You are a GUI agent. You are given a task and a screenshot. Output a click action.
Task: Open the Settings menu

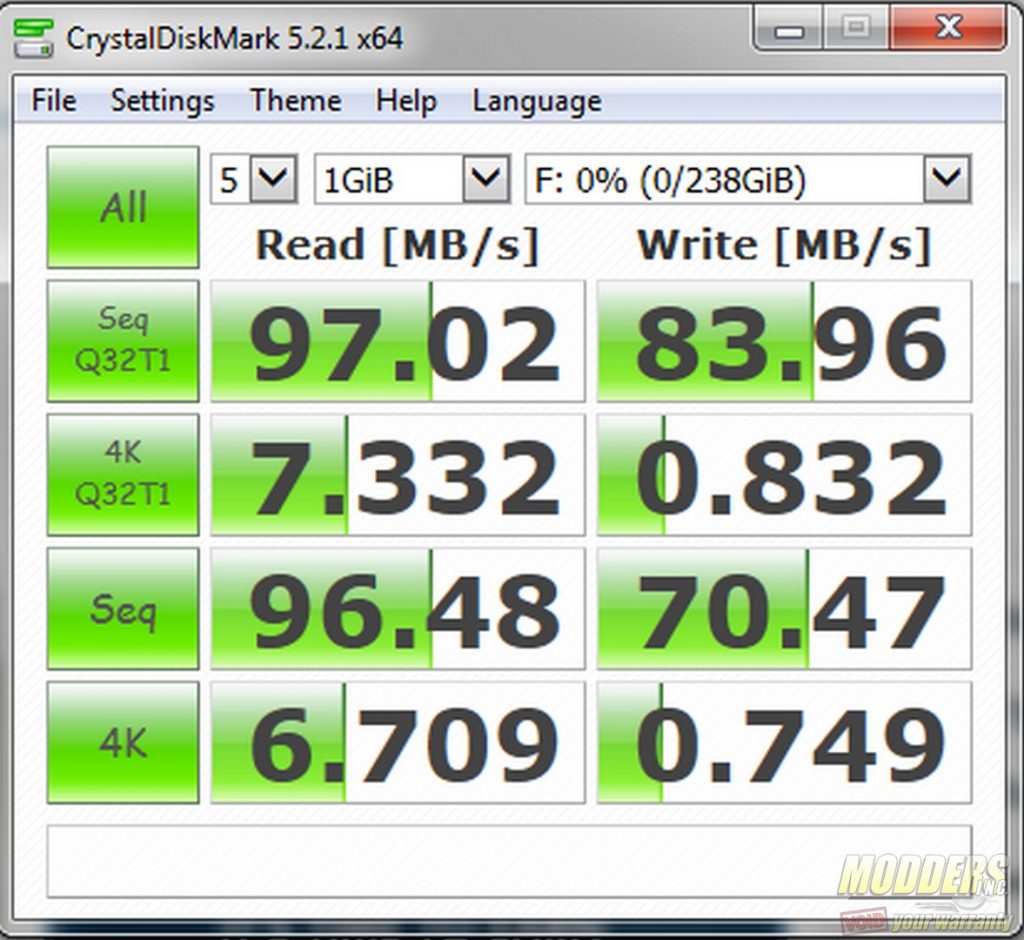[x=163, y=101]
